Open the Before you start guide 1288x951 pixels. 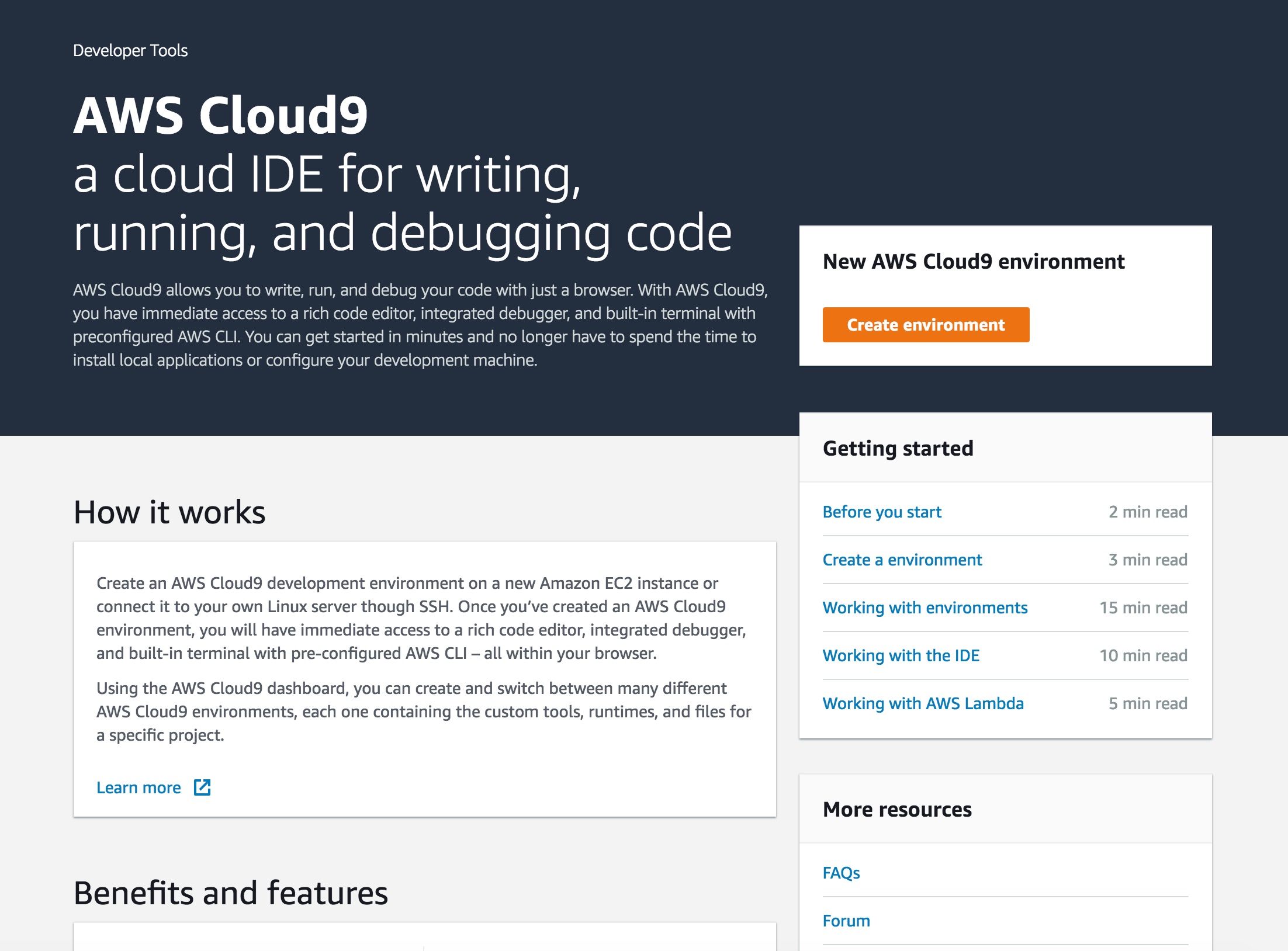(882, 512)
